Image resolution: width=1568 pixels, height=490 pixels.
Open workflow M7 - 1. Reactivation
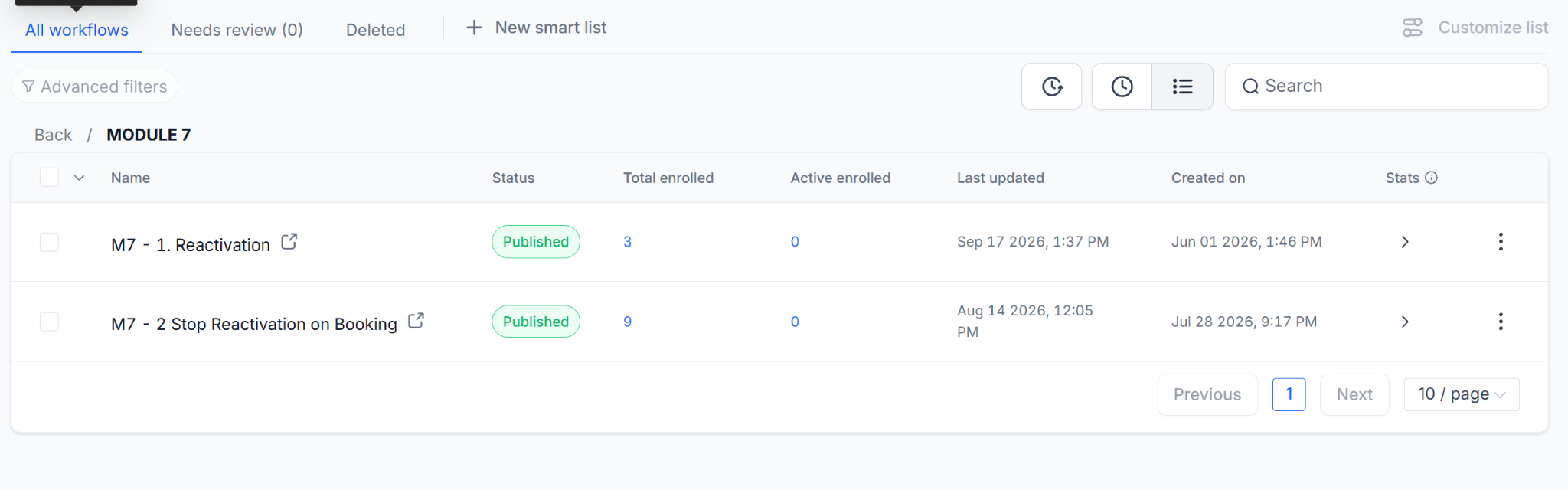191,245
